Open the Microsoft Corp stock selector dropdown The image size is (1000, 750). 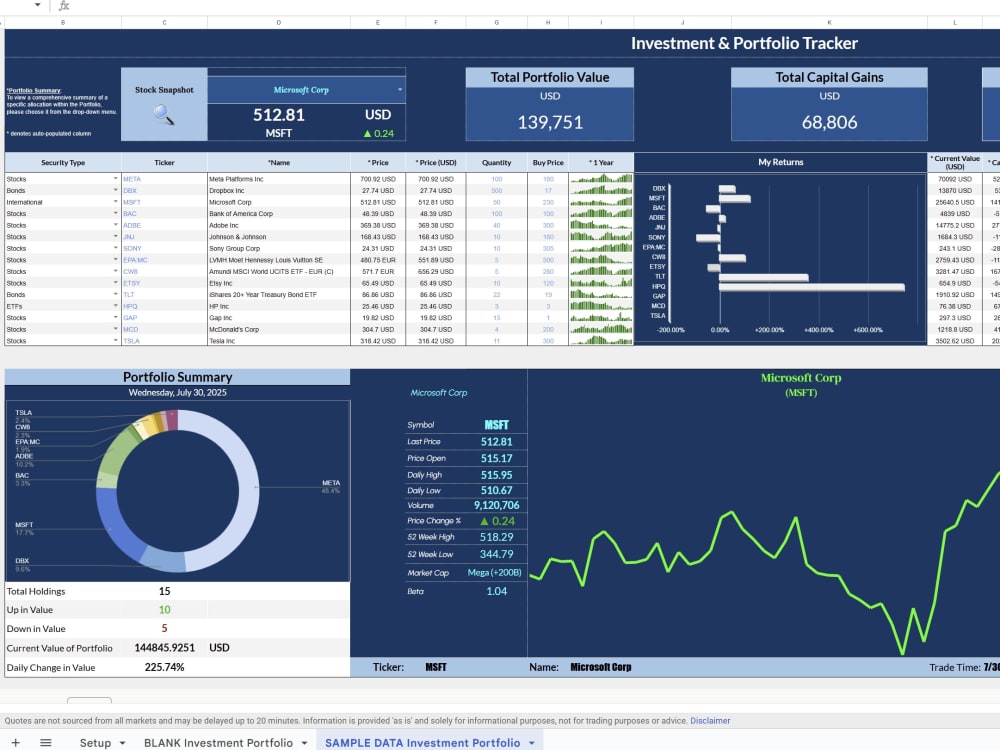tap(400, 90)
